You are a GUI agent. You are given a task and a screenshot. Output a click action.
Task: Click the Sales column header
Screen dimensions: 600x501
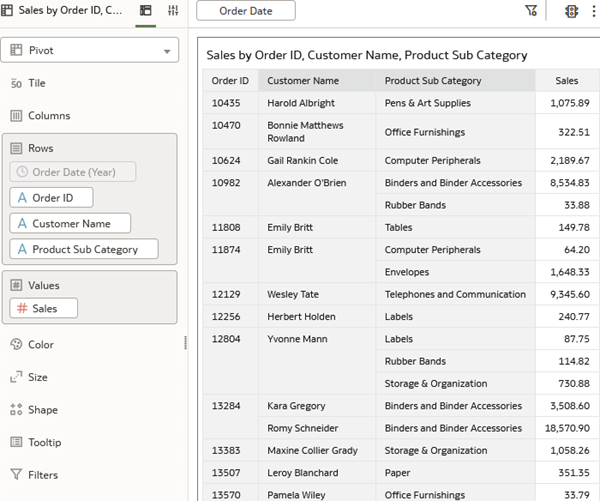tap(566, 81)
